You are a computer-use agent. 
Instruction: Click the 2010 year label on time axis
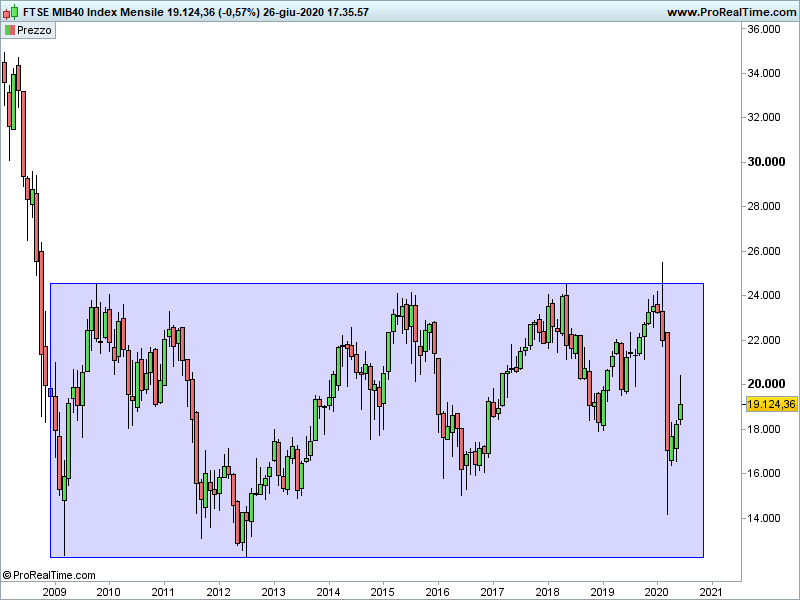click(108, 592)
